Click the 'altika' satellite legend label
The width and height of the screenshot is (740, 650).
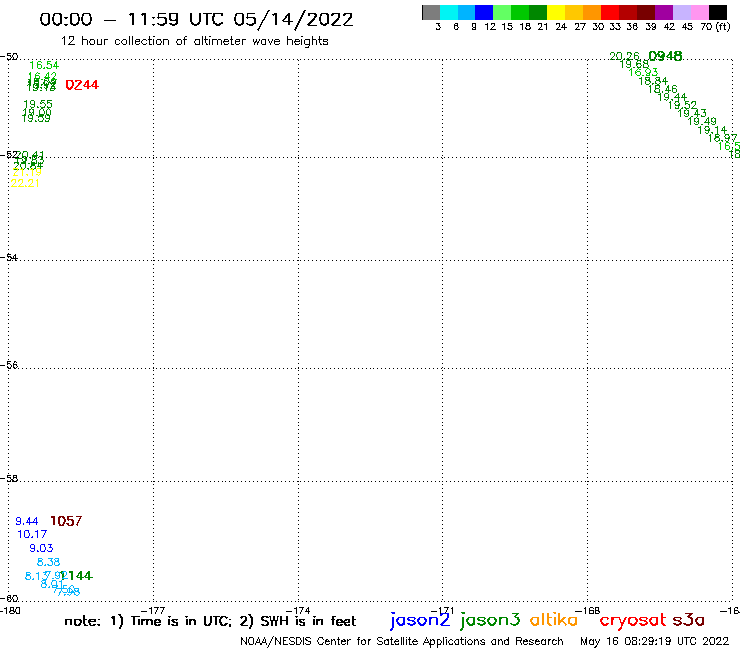[x=554, y=620]
